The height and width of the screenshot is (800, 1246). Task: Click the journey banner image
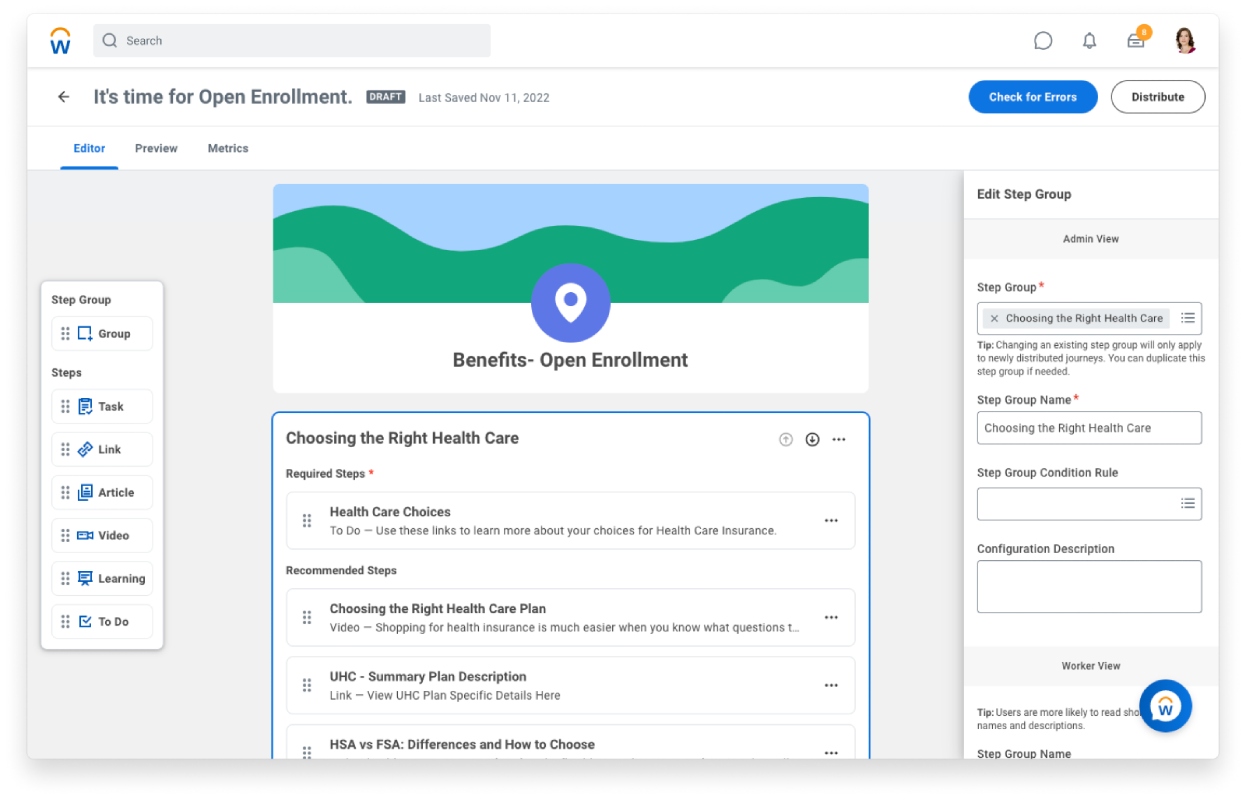pos(570,243)
